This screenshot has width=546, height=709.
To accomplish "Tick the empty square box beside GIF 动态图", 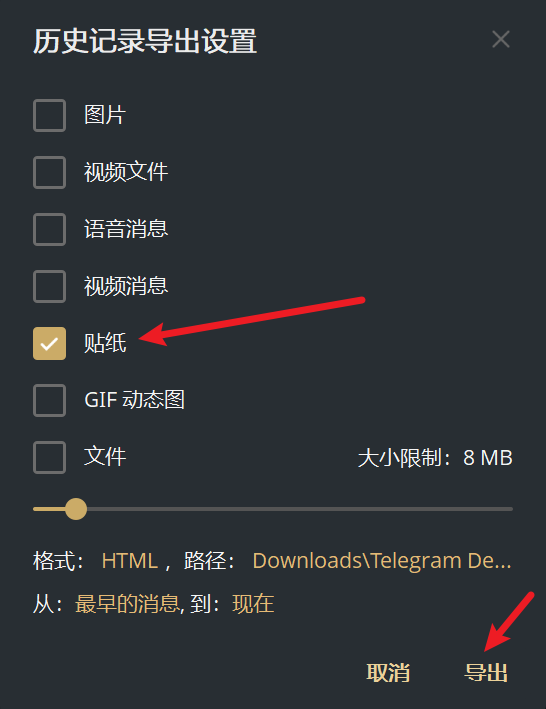I will [49, 400].
